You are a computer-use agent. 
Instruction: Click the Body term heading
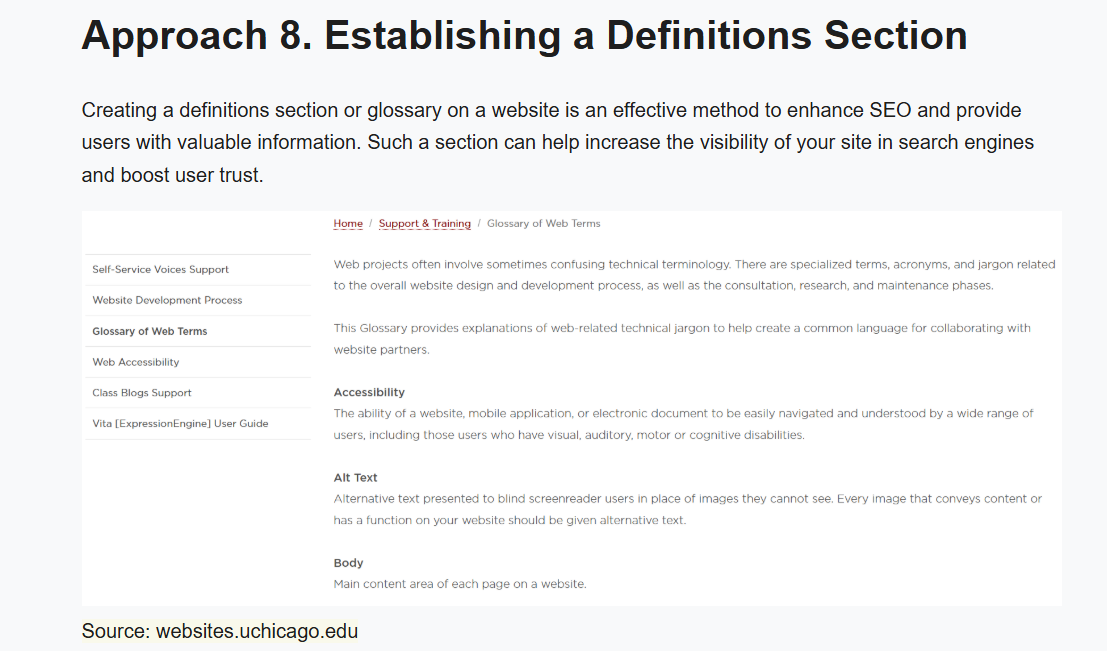(348, 563)
